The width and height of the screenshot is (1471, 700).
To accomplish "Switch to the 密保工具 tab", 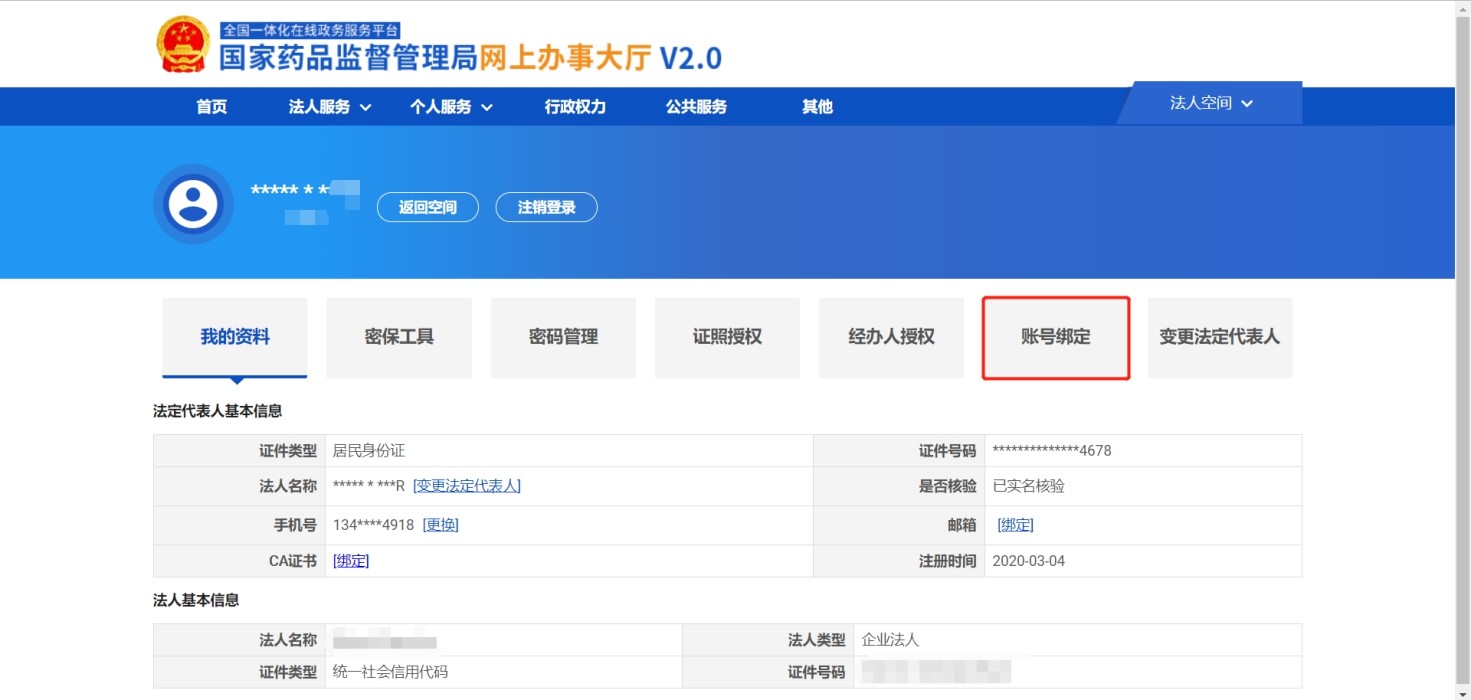I will click(398, 337).
